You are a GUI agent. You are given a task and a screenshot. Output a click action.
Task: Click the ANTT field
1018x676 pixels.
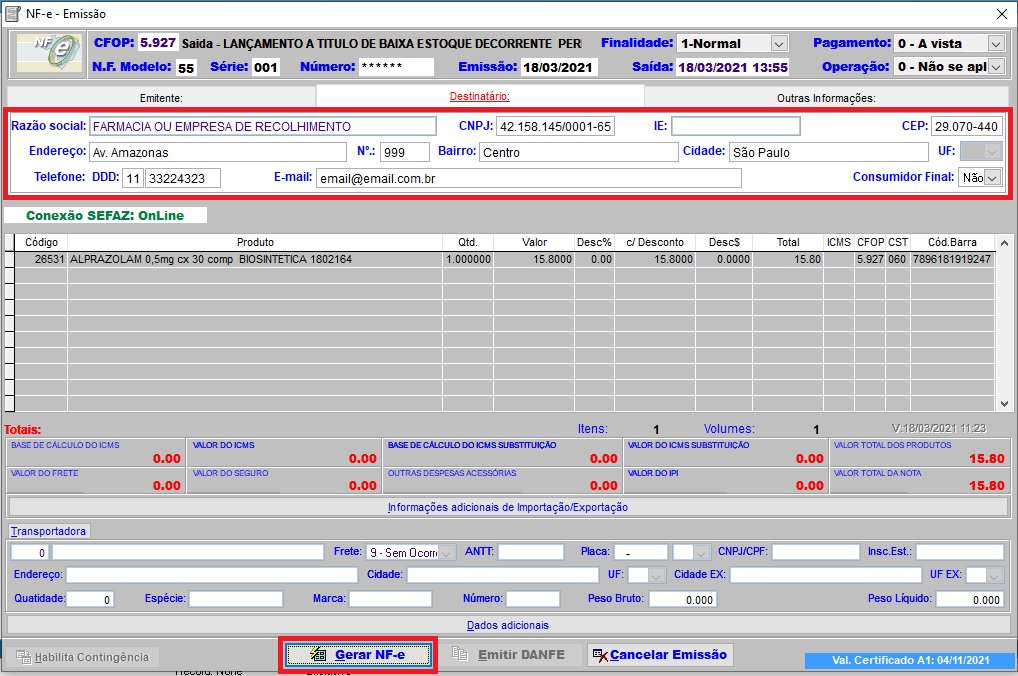point(531,553)
